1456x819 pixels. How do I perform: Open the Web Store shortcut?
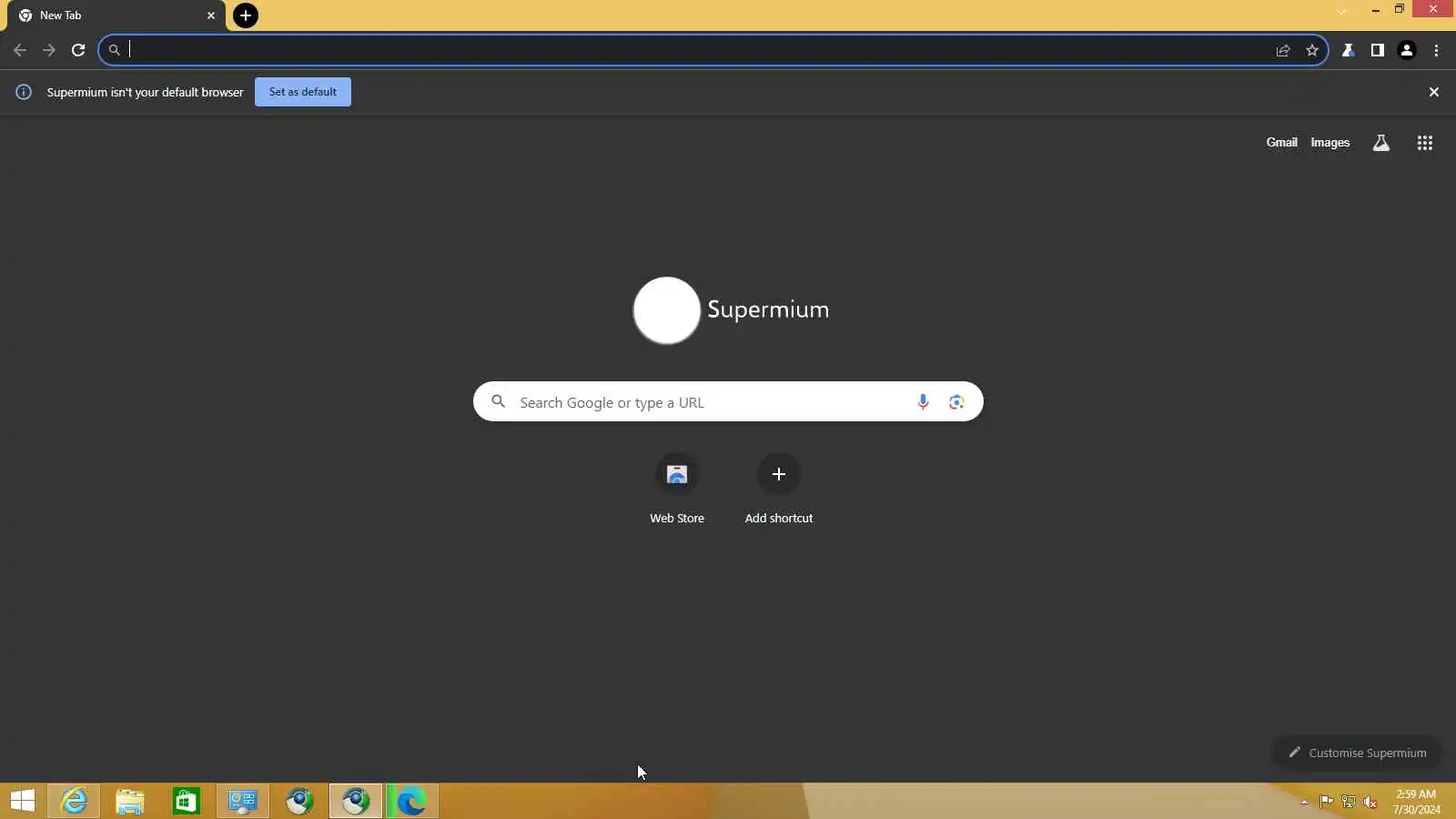pos(677,490)
